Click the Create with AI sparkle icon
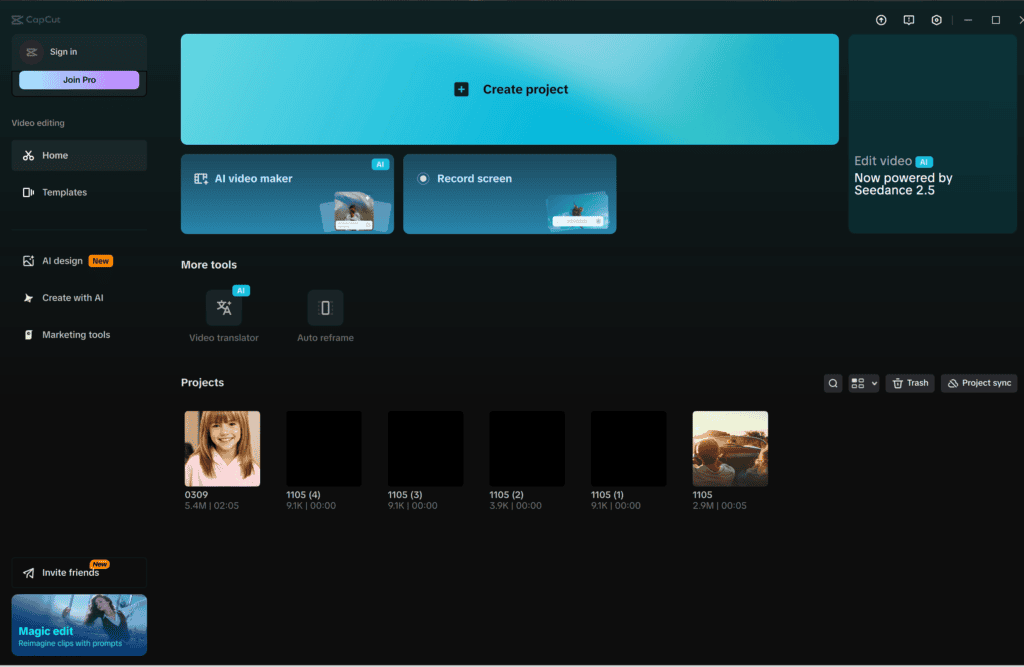Viewport: 1024px width, 667px height. (28, 298)
